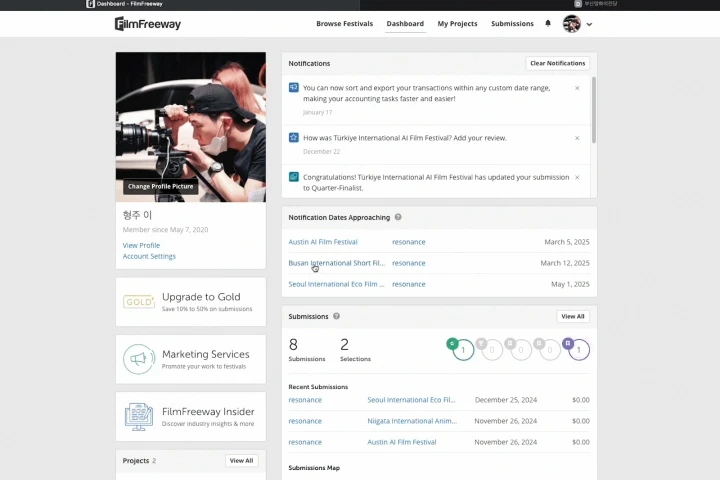Open resonance in December 25 submission row
The width and height of the screenshot is (720, 480).
[x=305, y=400]
